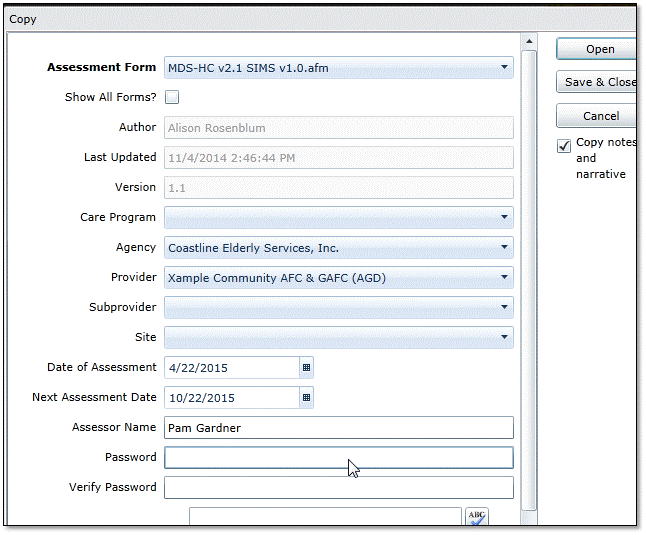Viewport: 646px width, 535px height.
Task: Click the ABC spell check icon
Action: (477, 518)
